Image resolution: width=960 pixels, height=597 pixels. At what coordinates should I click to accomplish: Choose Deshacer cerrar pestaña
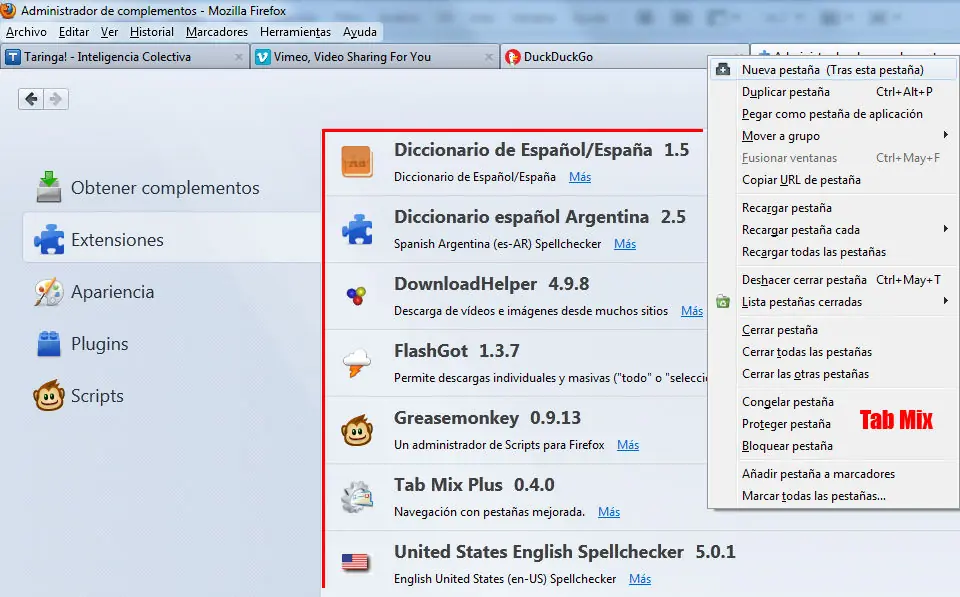coord(834,280)
